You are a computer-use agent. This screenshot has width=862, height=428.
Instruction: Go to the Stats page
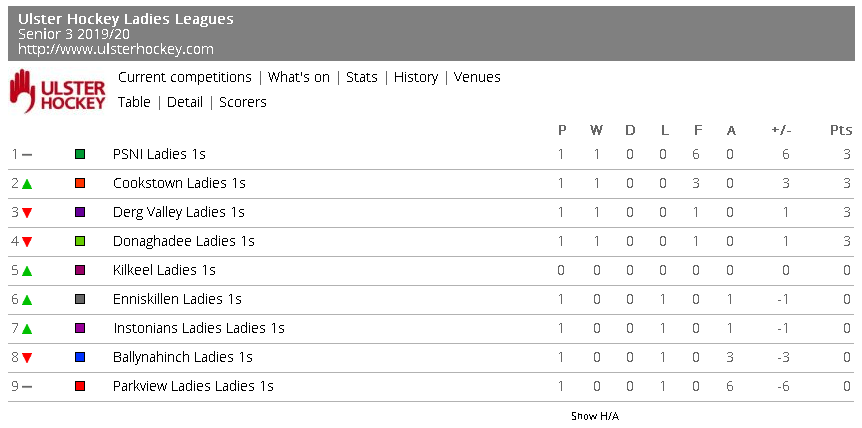coord(361,77)
